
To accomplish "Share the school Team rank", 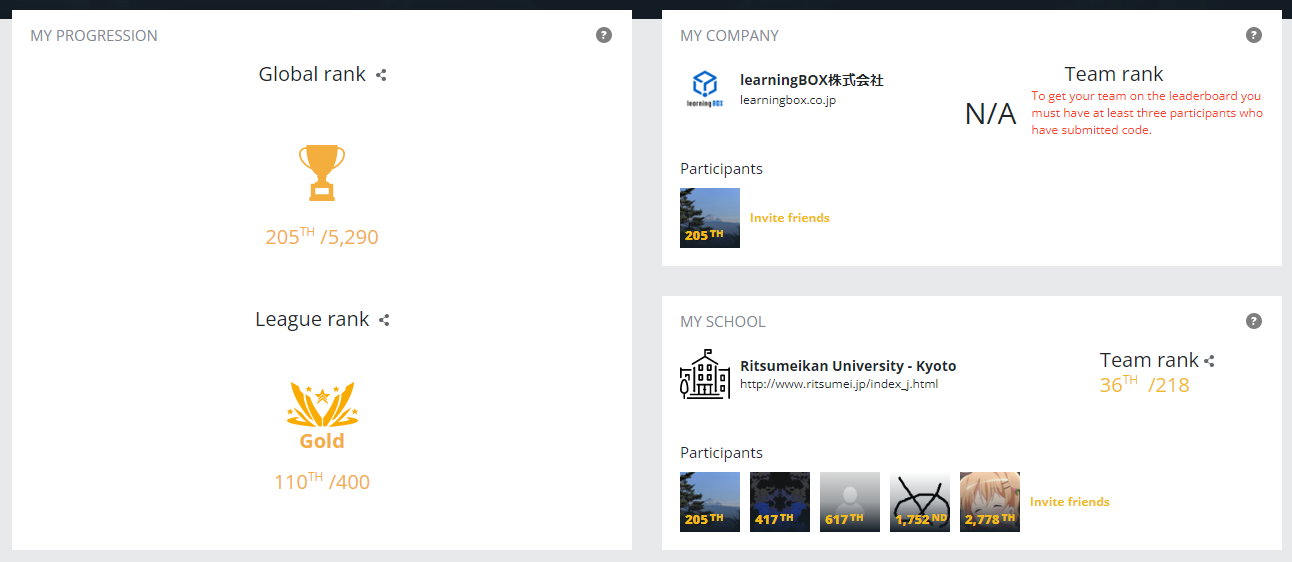I will (1210, 361).
